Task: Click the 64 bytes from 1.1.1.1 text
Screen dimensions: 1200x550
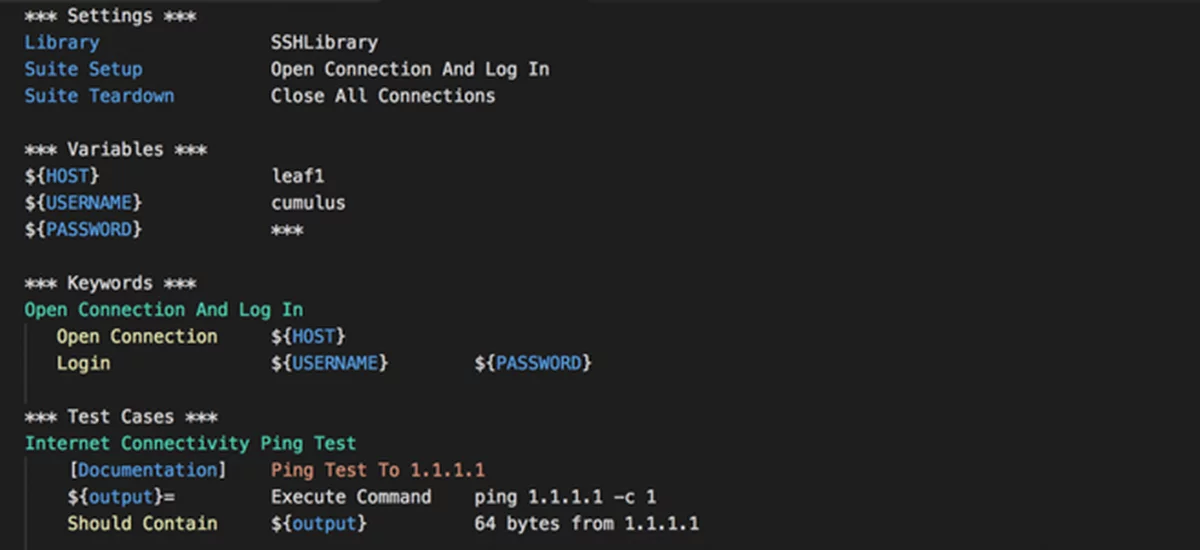Action: (x=586, y=524)
